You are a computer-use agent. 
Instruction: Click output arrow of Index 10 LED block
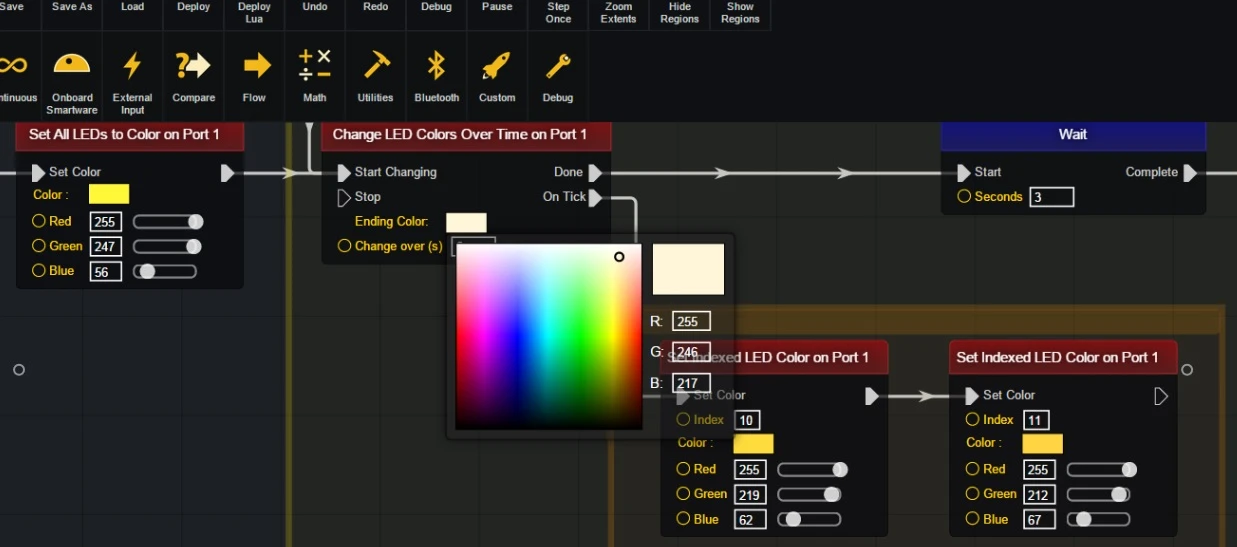872,396
